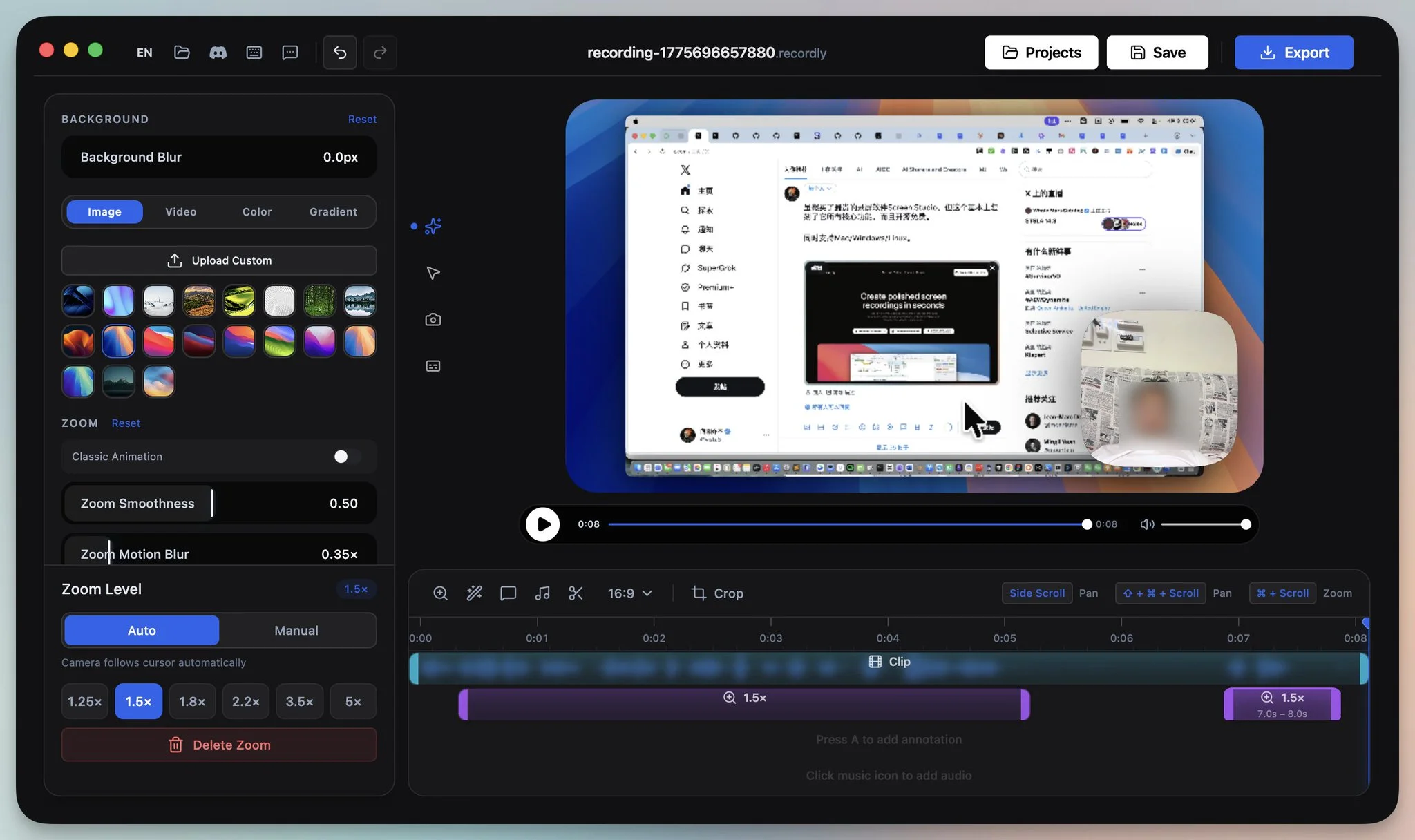Open the 16:9 aspect ratio dropdown

(629, 593)
